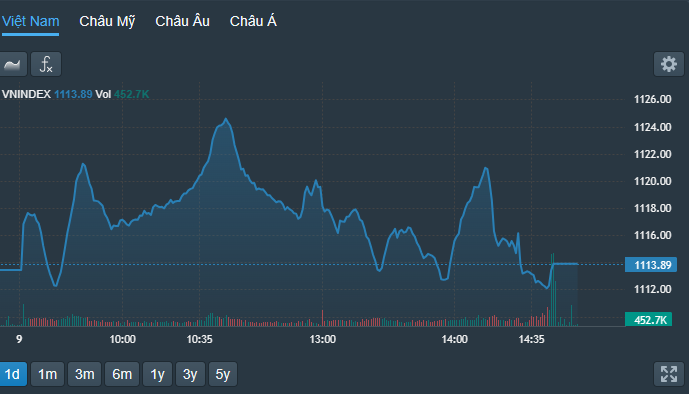Image resolution: width=689 pixels, height=394 pixels.
Task: Click the 14:00 time axis label
Action: tap(454, 340)
